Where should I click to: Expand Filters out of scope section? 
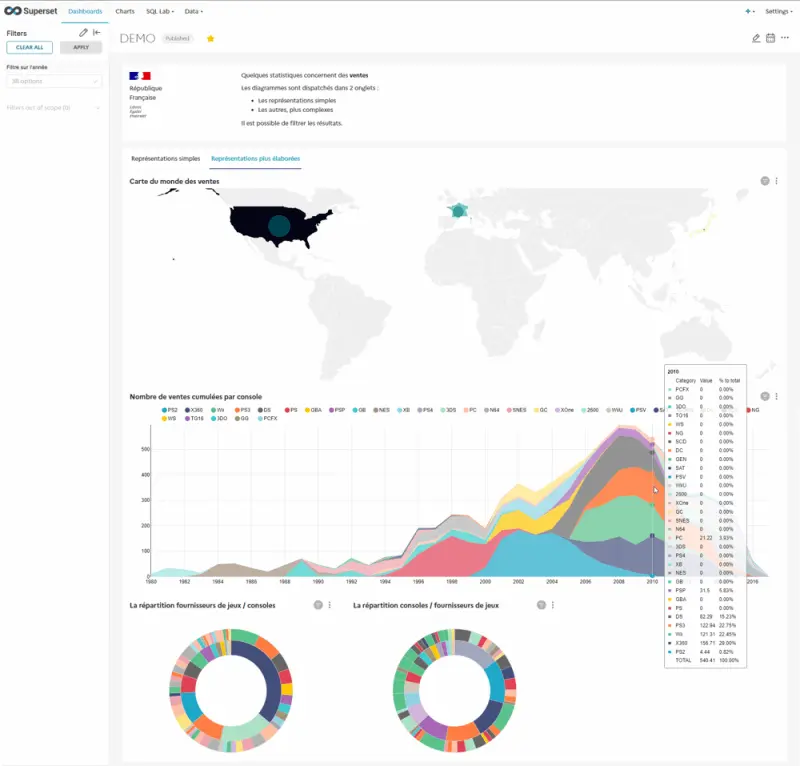tap(54, 108)
